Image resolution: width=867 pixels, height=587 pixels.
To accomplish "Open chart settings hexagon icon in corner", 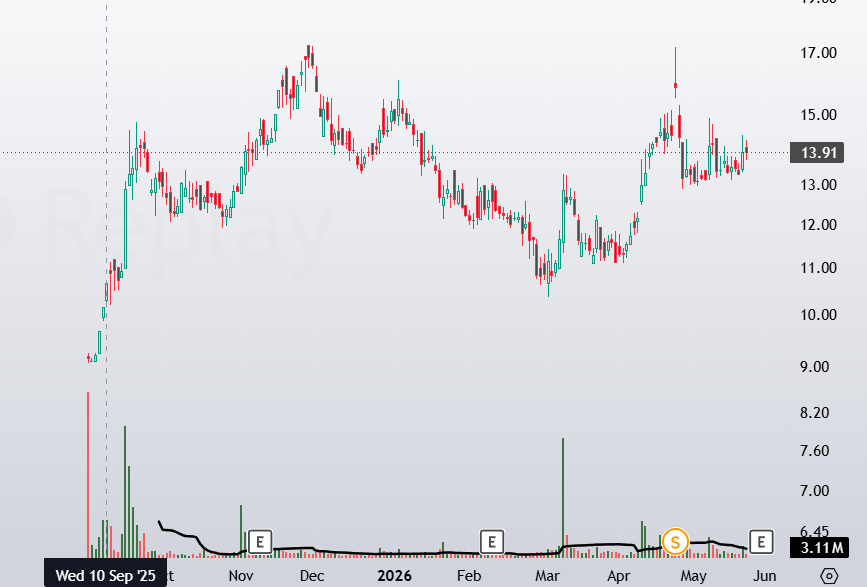I will (829, 576).
